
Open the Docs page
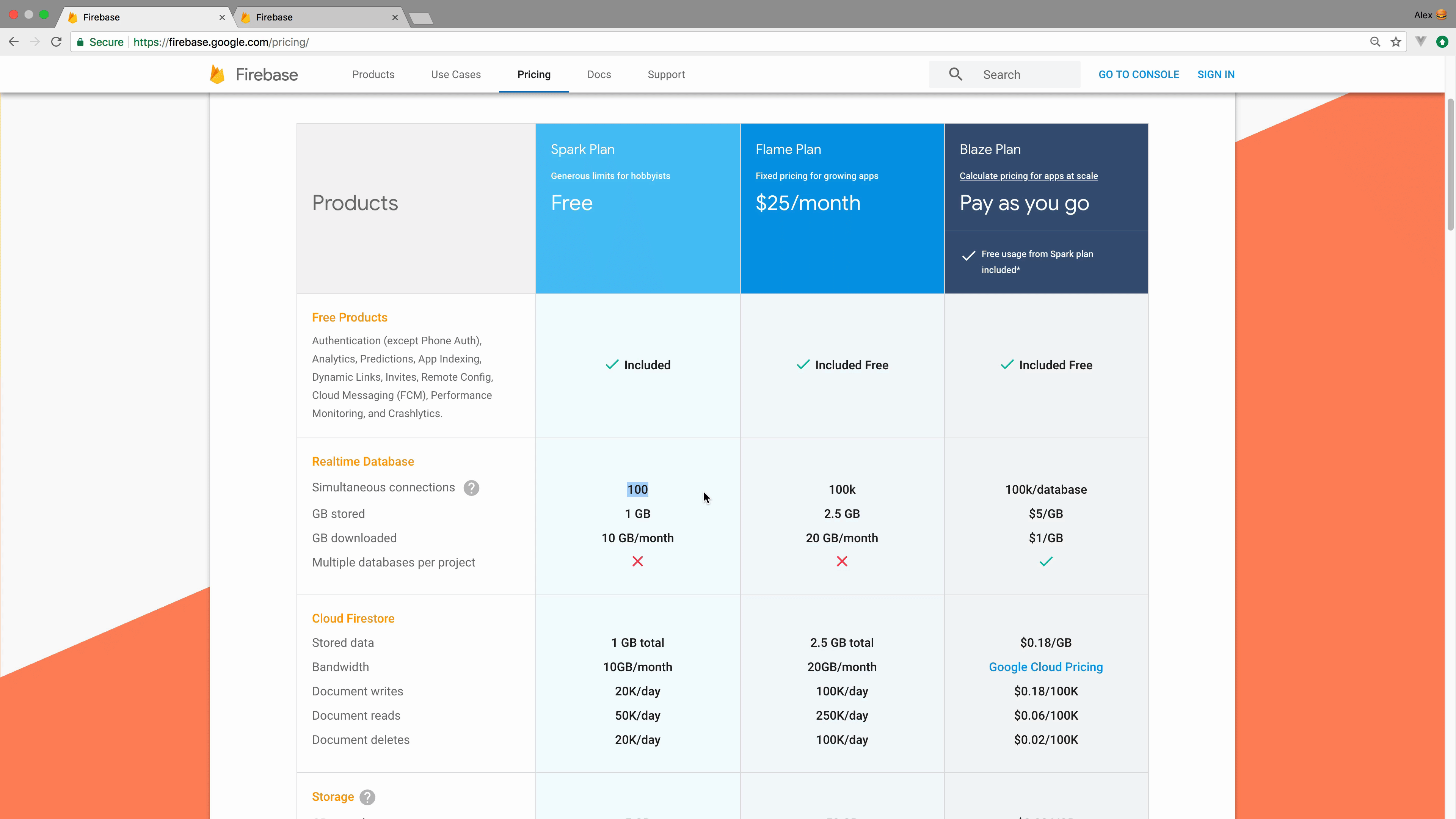tap(599, 75)
